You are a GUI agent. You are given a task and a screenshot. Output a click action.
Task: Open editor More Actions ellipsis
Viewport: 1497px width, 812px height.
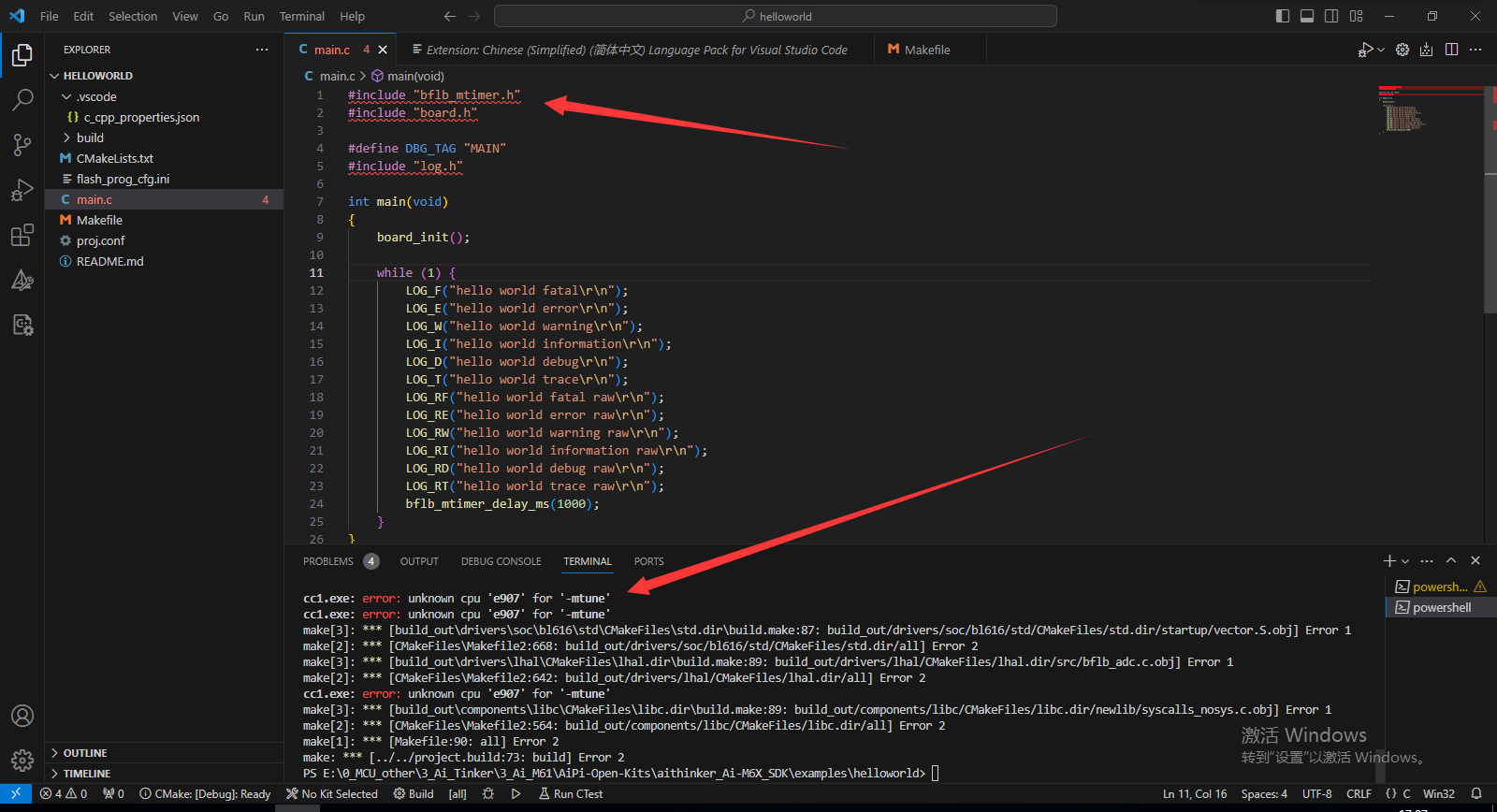click(x=1475, y=50)
